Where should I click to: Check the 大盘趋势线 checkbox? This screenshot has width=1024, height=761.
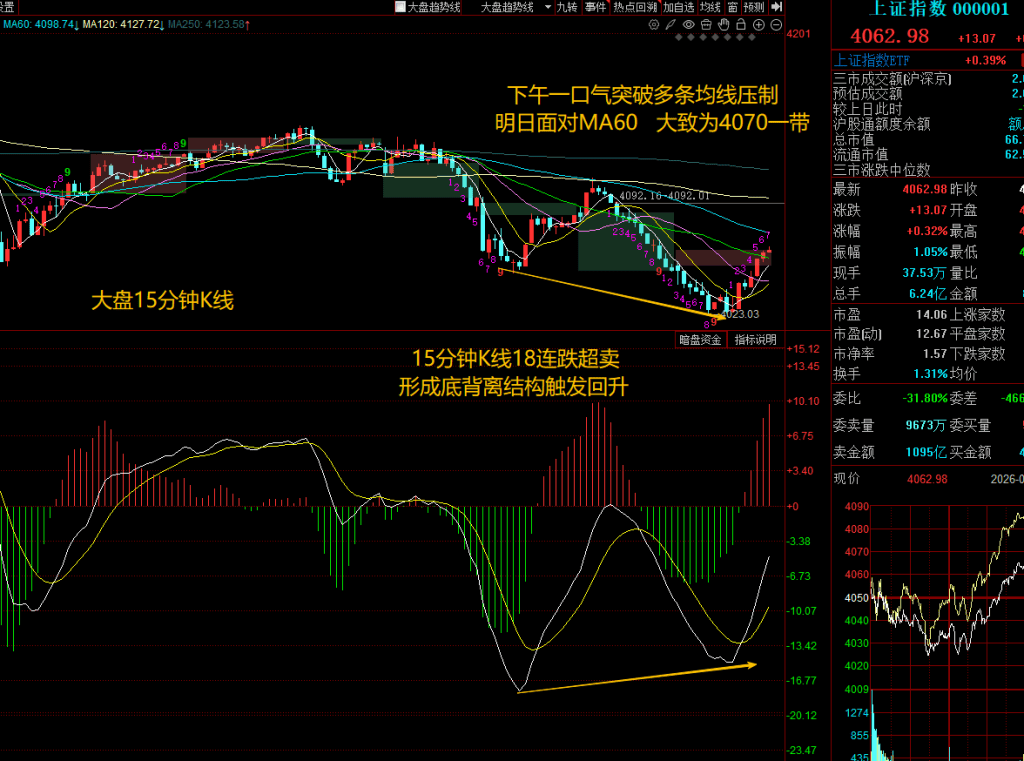(x=400, y=7)
